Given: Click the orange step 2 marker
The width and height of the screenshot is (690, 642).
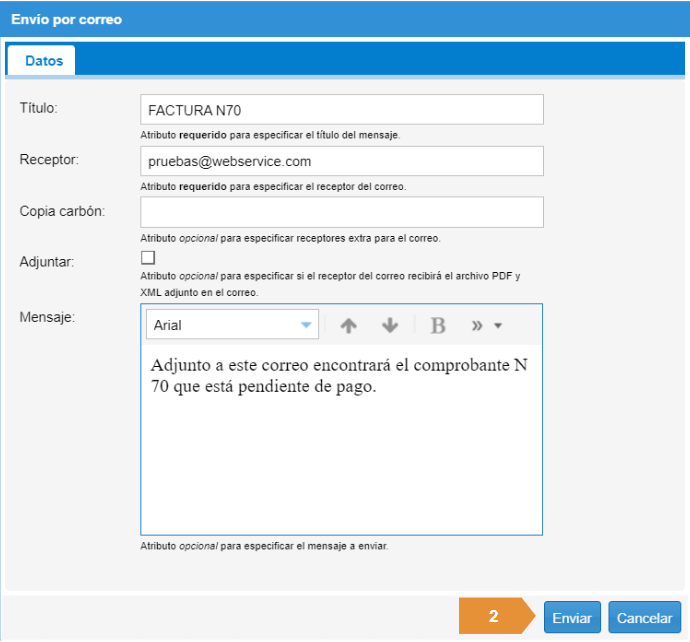Looking at the screenshot, I should click(x=494, y=617).
